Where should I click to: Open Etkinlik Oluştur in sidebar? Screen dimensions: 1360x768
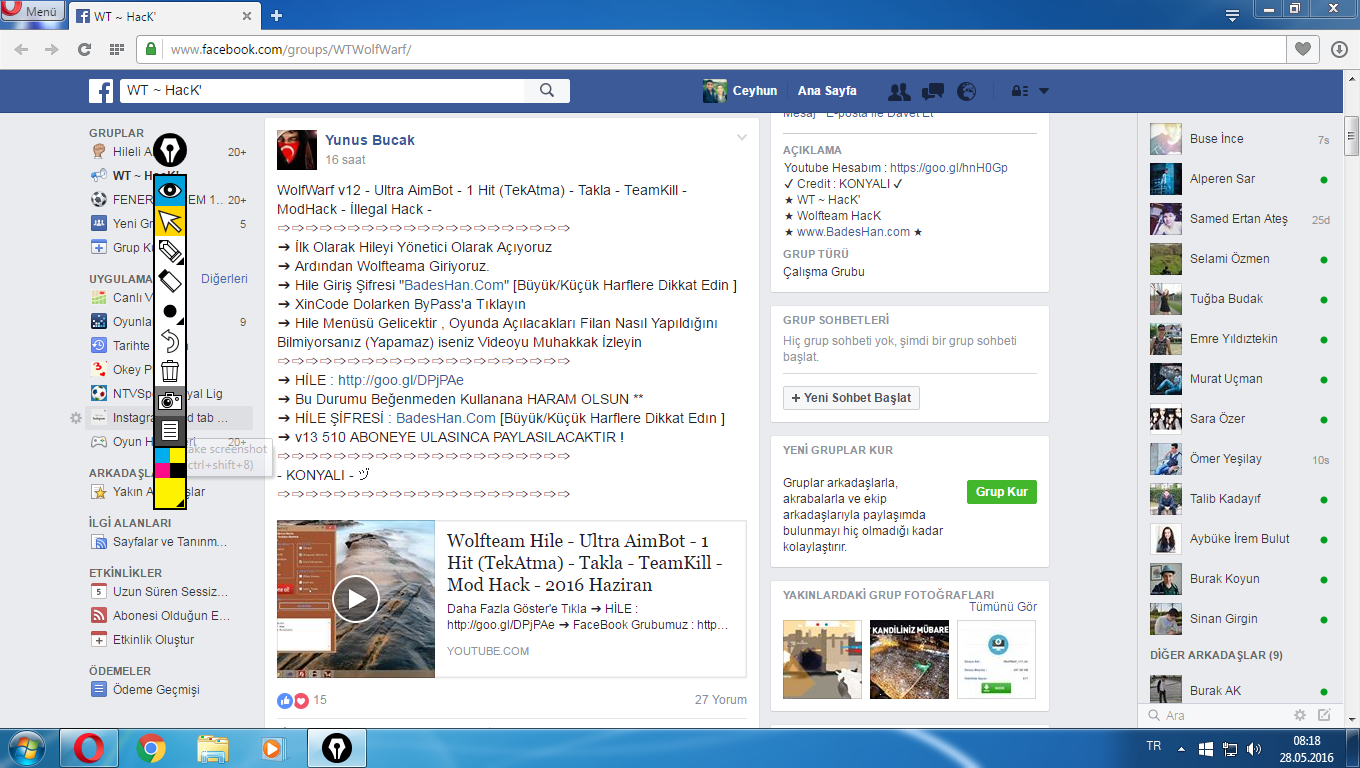143,640
